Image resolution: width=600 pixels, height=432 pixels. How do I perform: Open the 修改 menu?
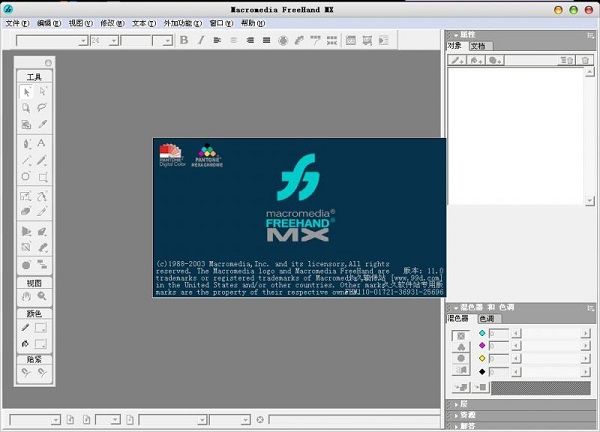[x=112, y=23]
